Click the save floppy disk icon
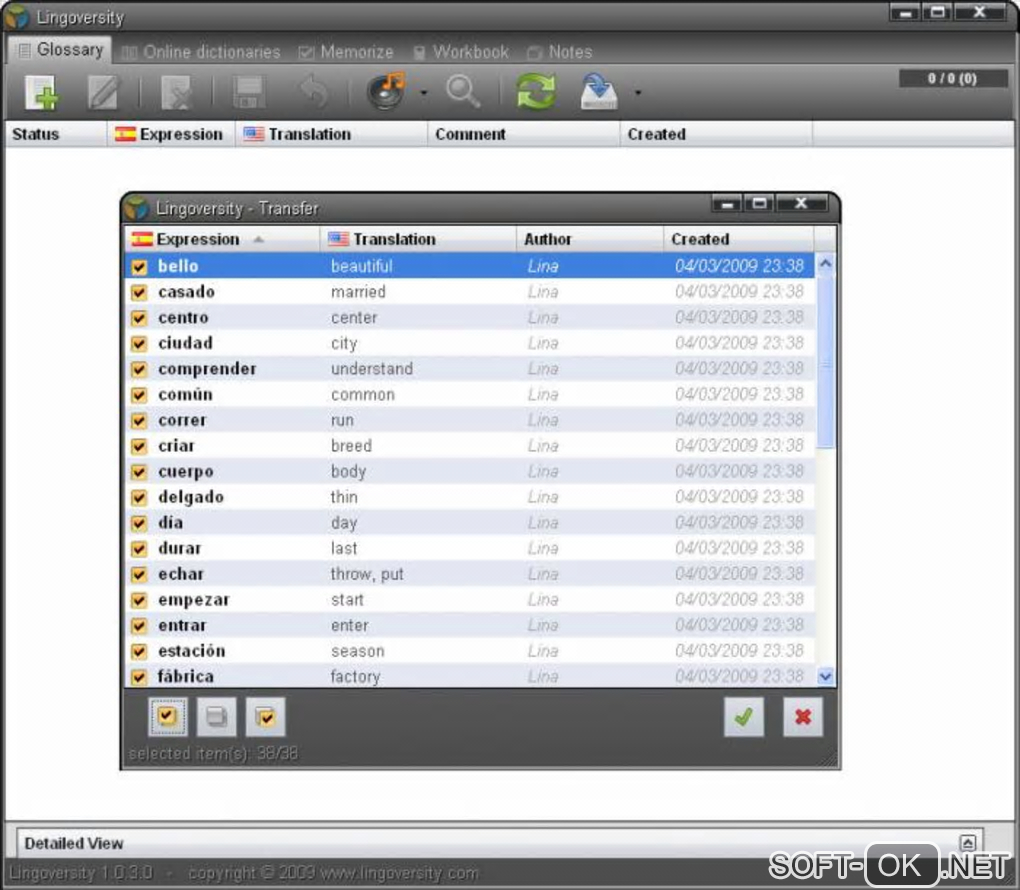The height and width of the screenshot is (890, 1020). [249, 92]
